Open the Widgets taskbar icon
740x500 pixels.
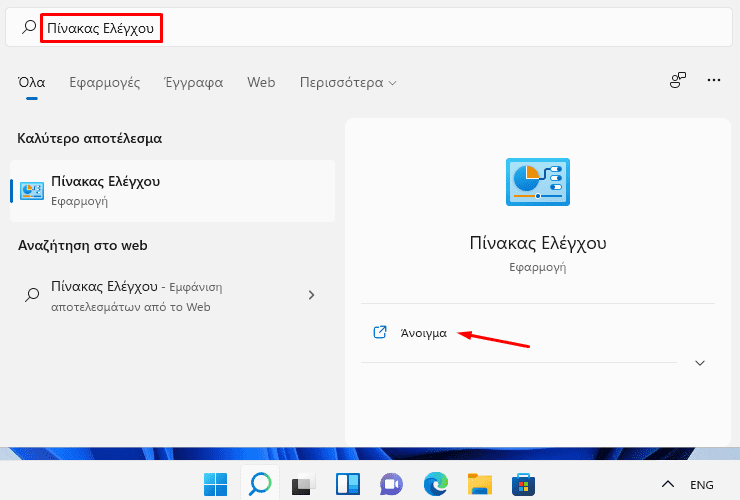point(348,484)
